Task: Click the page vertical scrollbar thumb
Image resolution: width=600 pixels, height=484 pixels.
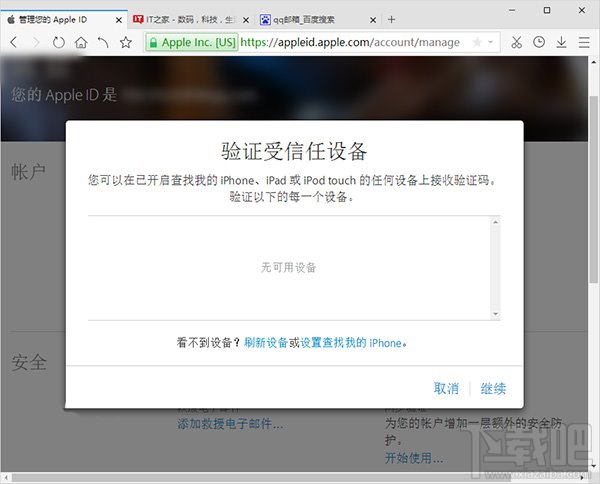Action: (x=593, y=189)
